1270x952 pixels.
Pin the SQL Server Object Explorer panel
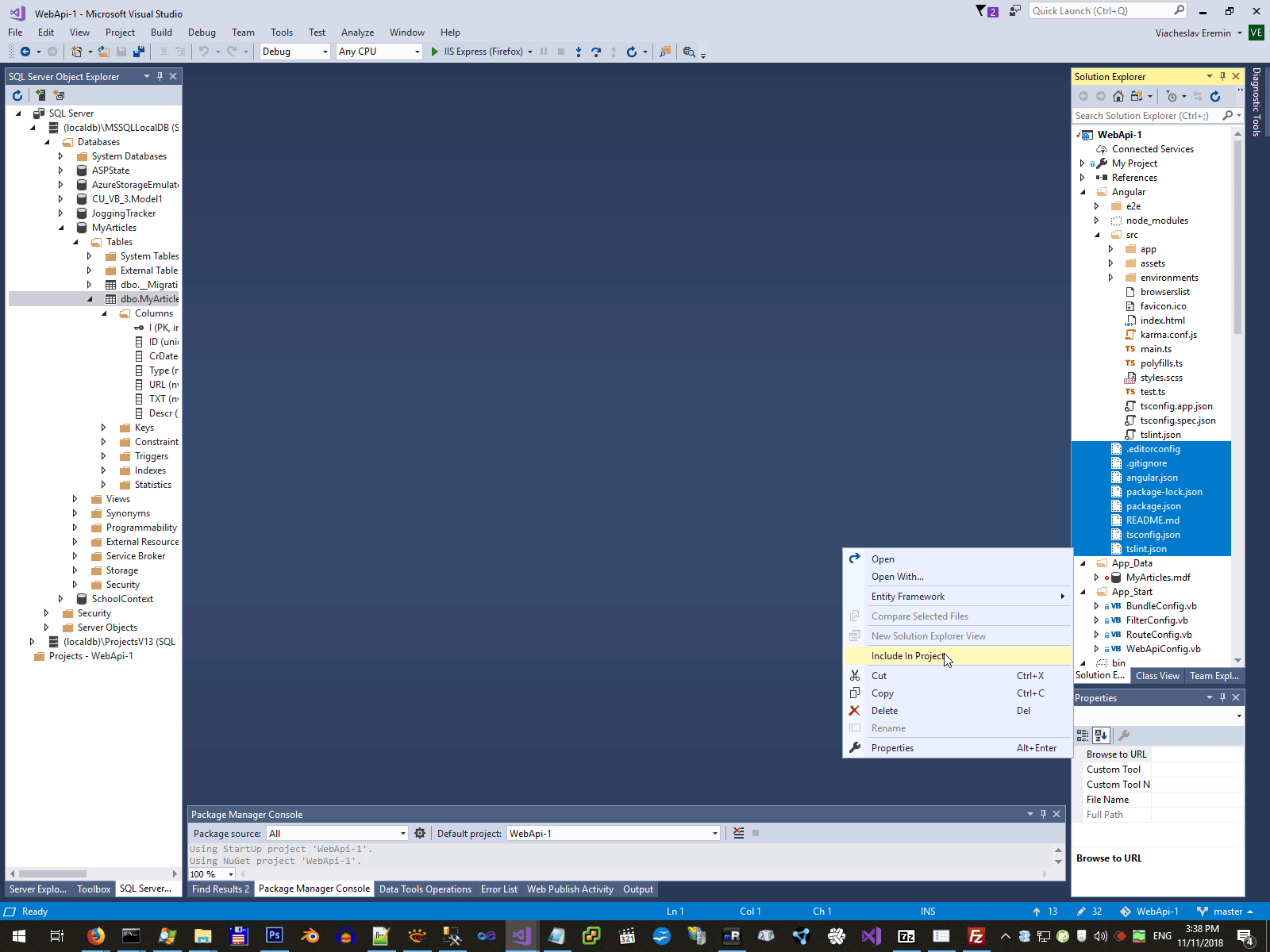pos(160,76)
